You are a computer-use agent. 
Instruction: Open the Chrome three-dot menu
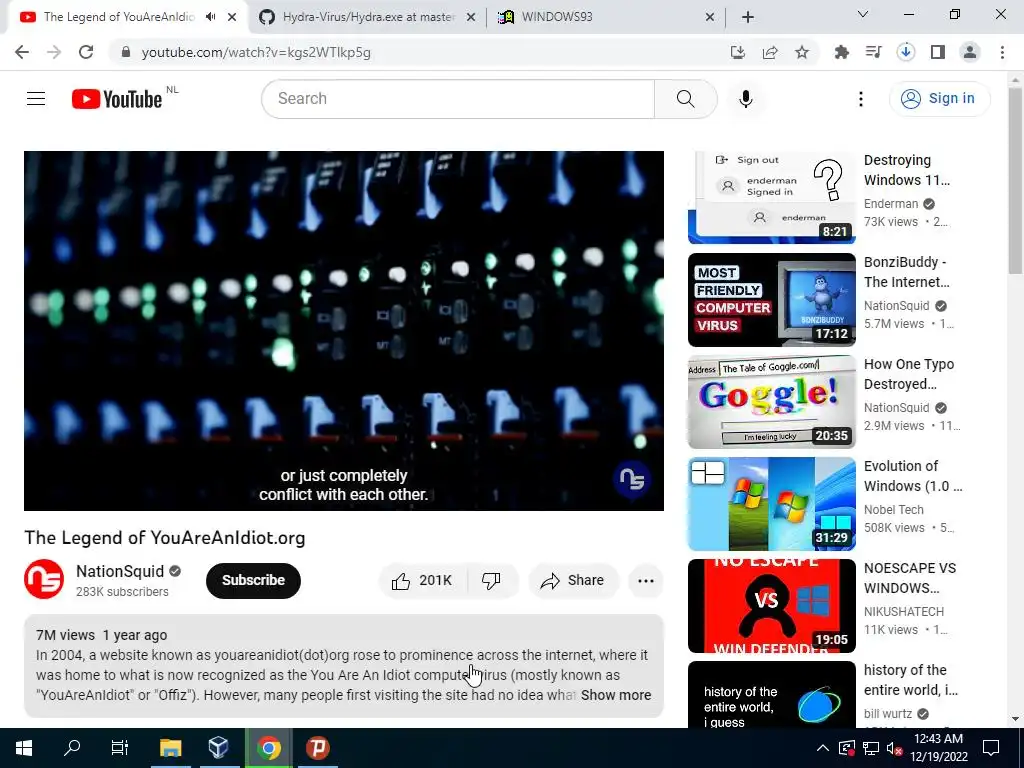(1002, 52)
